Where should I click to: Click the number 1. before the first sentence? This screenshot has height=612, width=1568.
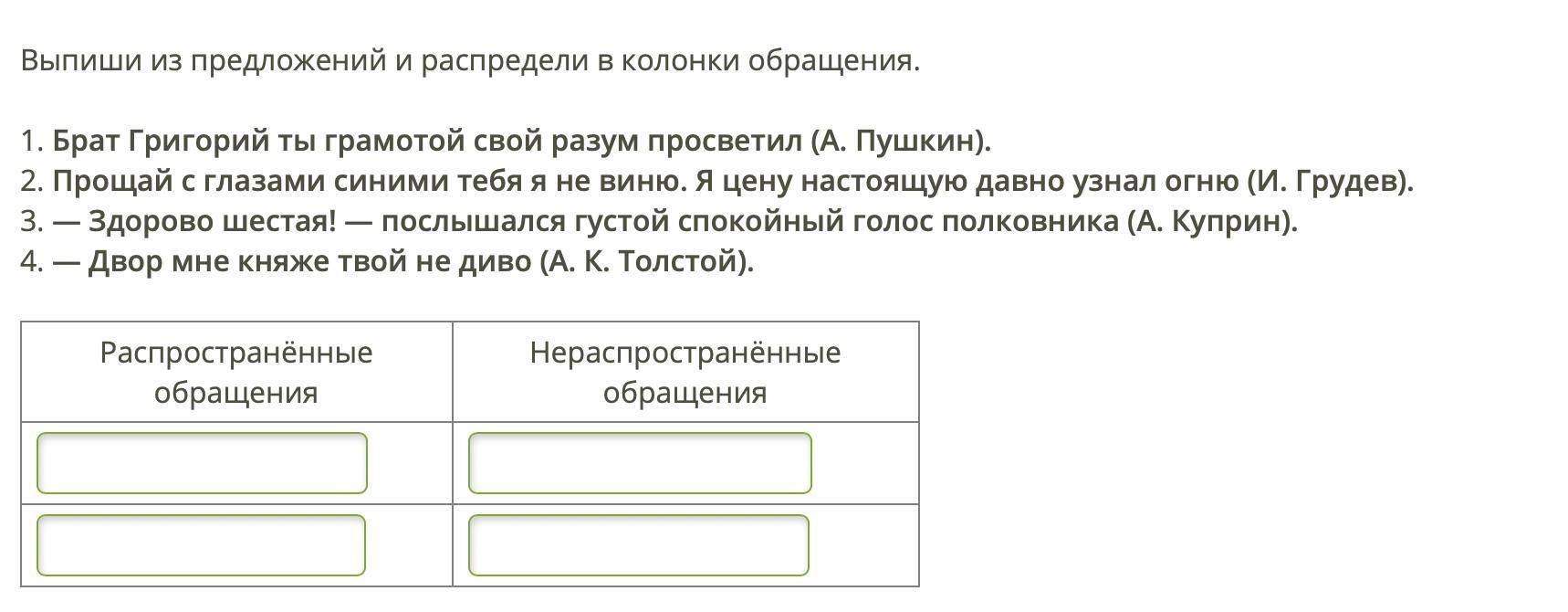(x=33, y=142)
